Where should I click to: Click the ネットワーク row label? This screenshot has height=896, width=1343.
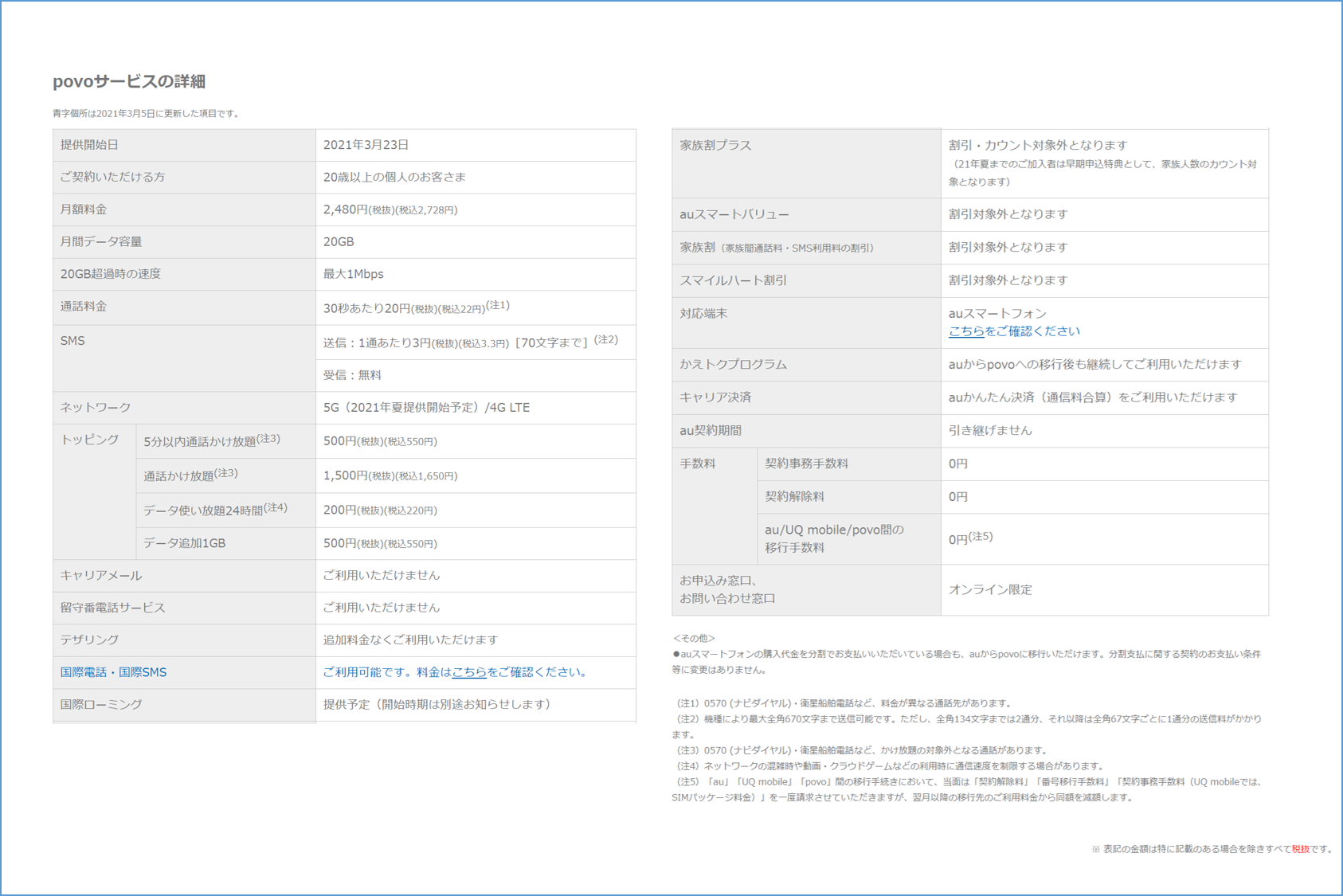point(96,407)
